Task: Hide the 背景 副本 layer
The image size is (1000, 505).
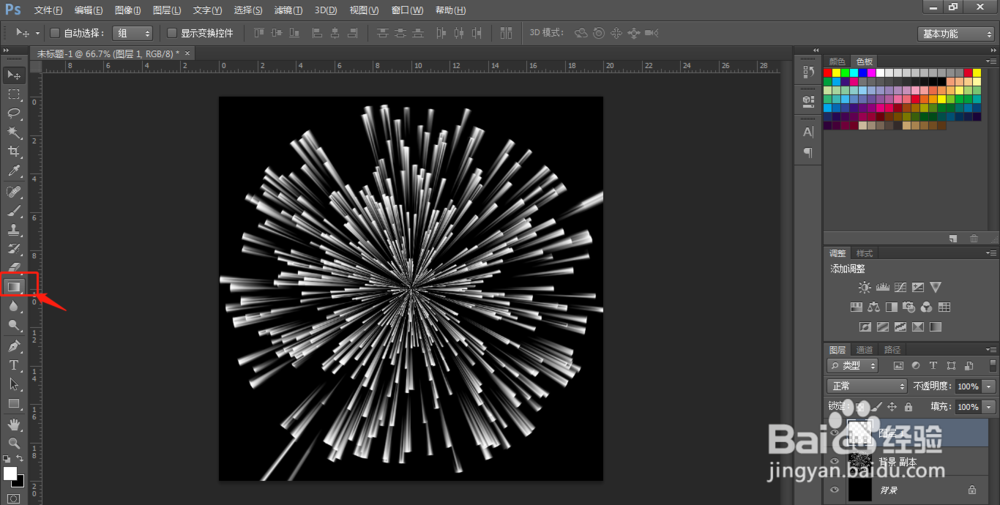Action: [834, 461]
